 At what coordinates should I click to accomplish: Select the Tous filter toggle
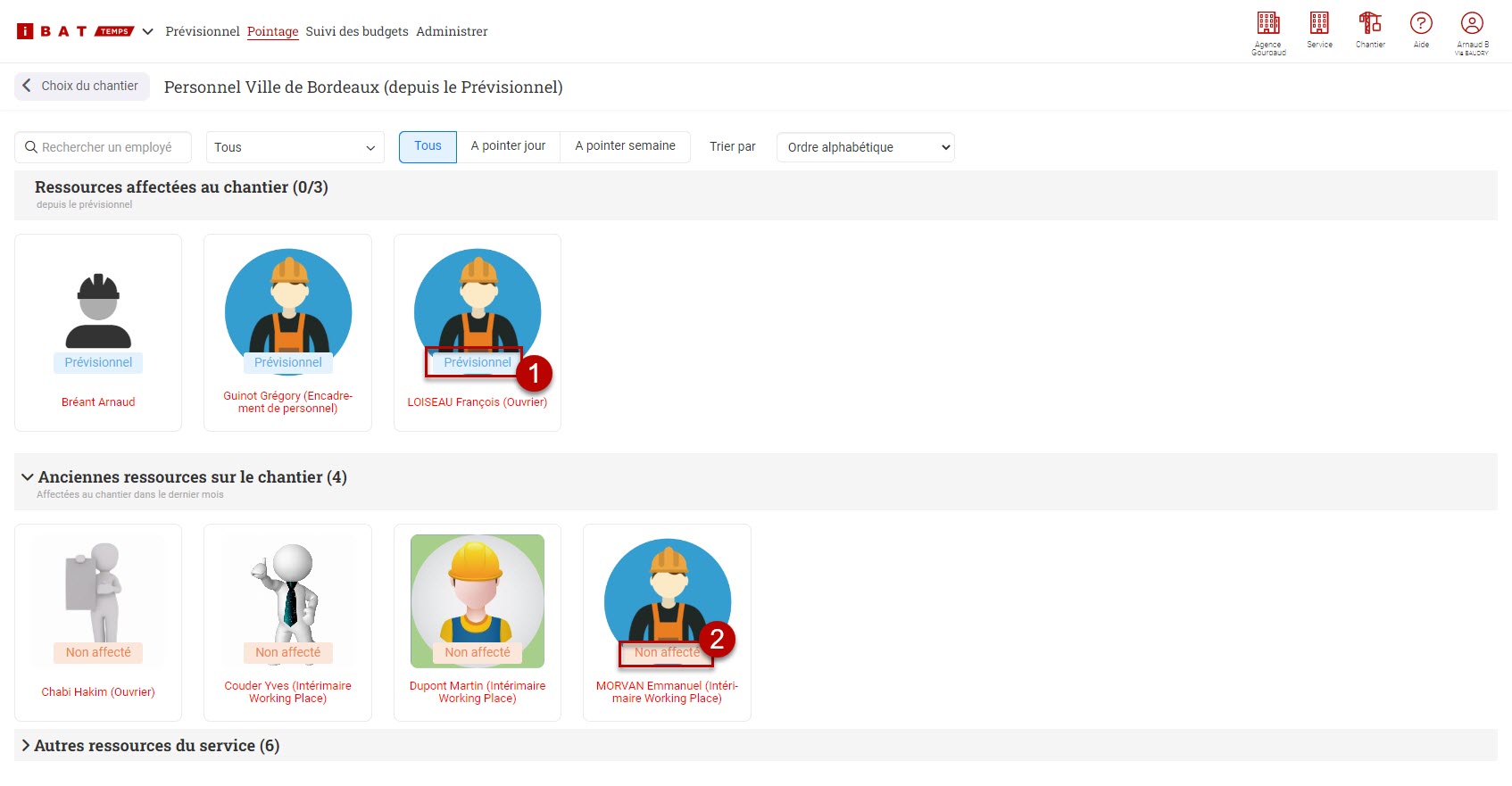[x=428, y=146]
